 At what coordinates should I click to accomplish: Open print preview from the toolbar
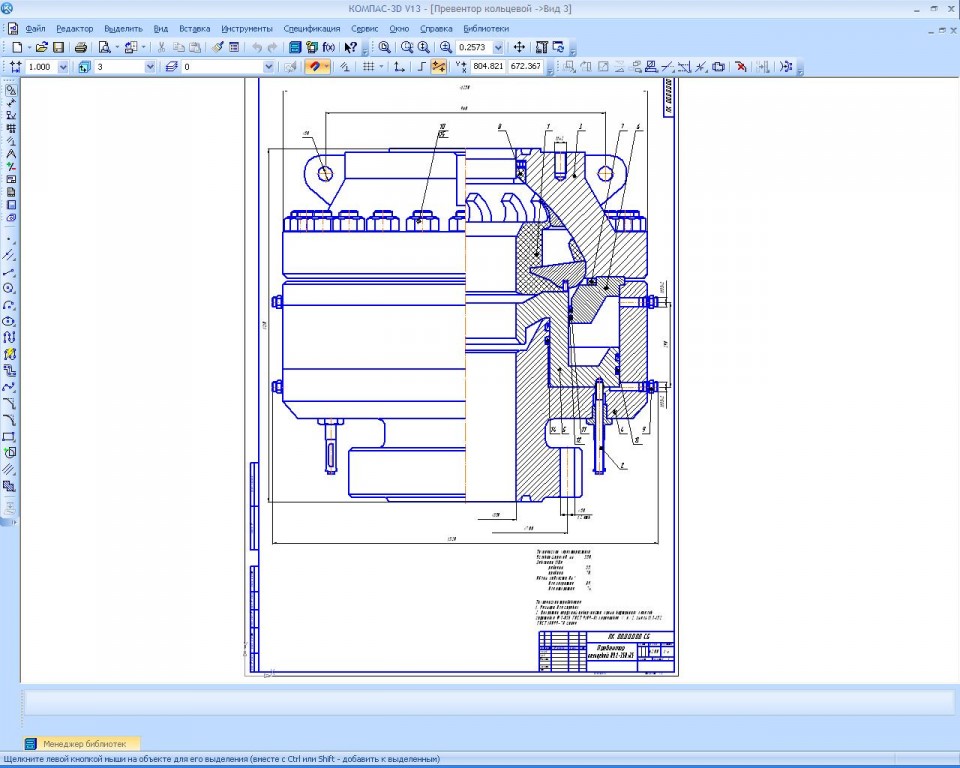tap(104, 47)
